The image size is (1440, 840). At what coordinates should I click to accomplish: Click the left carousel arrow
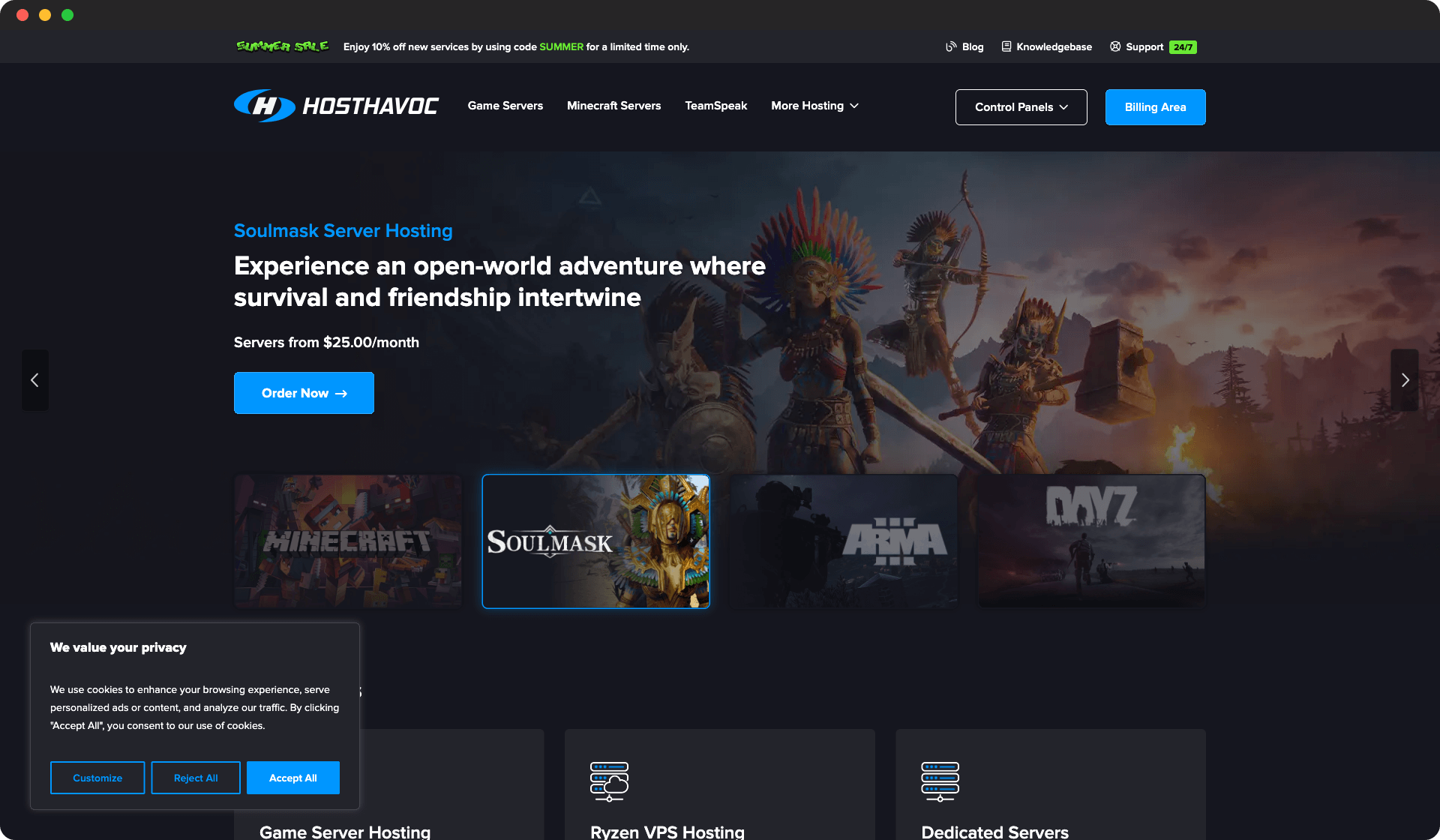coord(34,380)
